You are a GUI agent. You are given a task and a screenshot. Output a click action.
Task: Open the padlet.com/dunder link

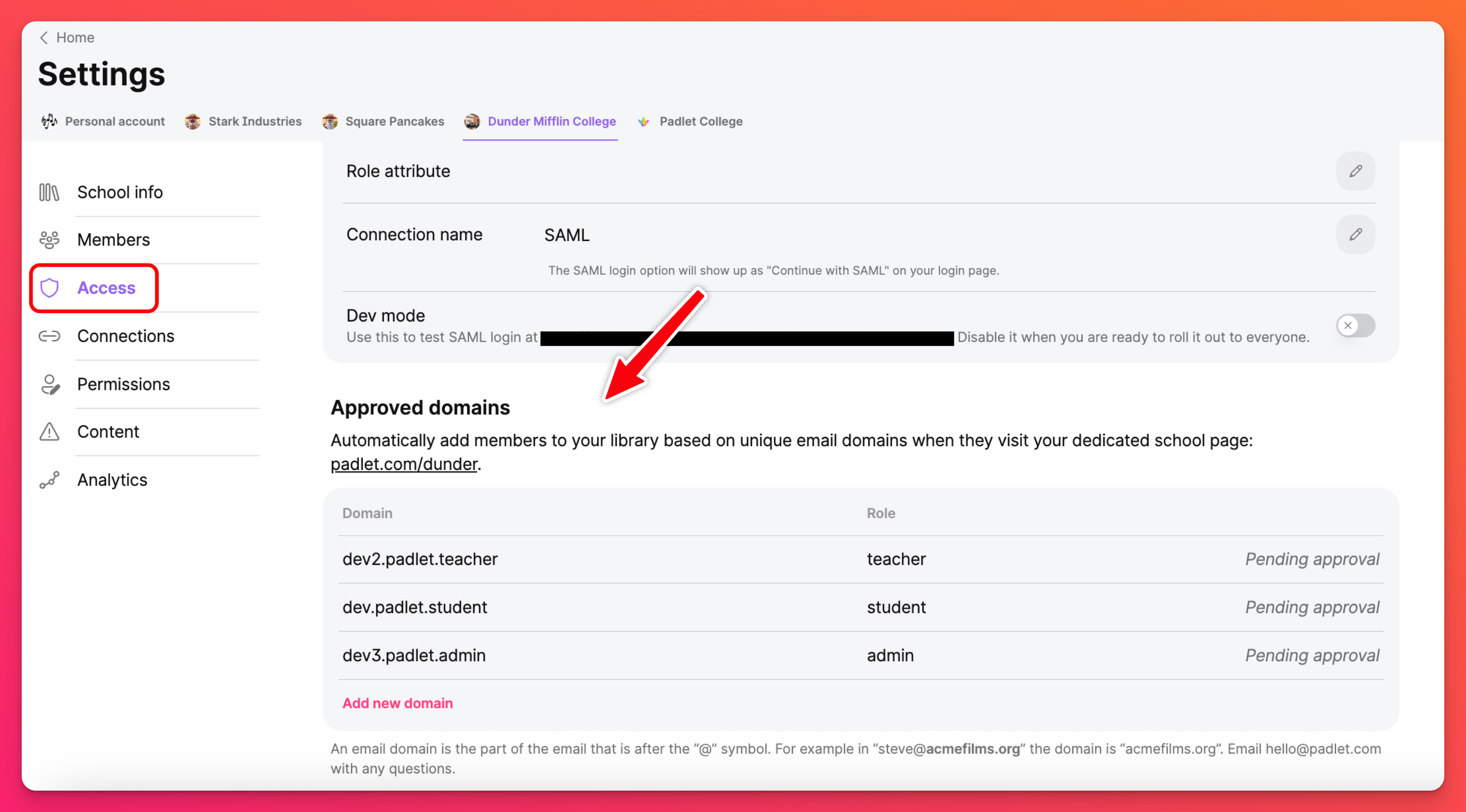pyautogui.click(x=404, y=464)
